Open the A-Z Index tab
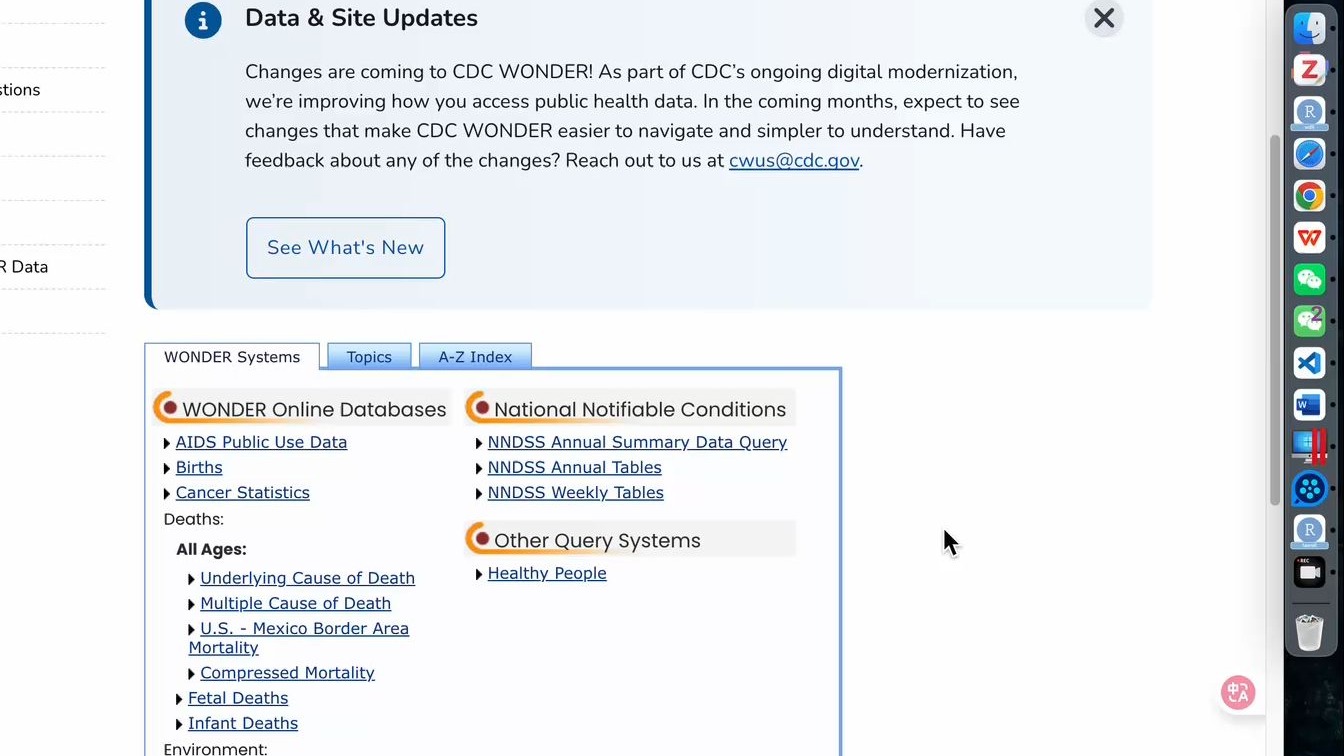Viewport: 1344px width, 756px height. (x=475, y=357)
